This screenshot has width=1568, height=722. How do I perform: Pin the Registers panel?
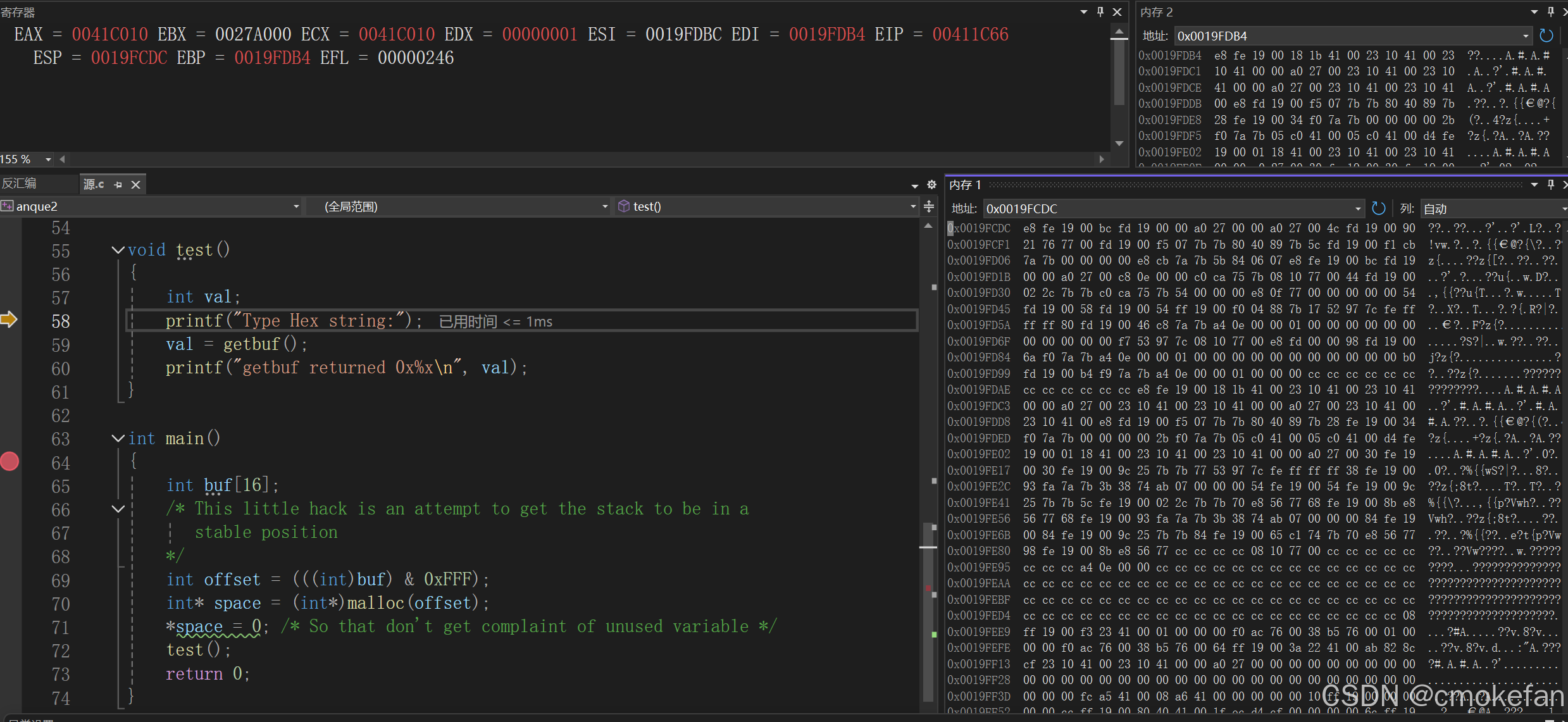point(1100,11)
